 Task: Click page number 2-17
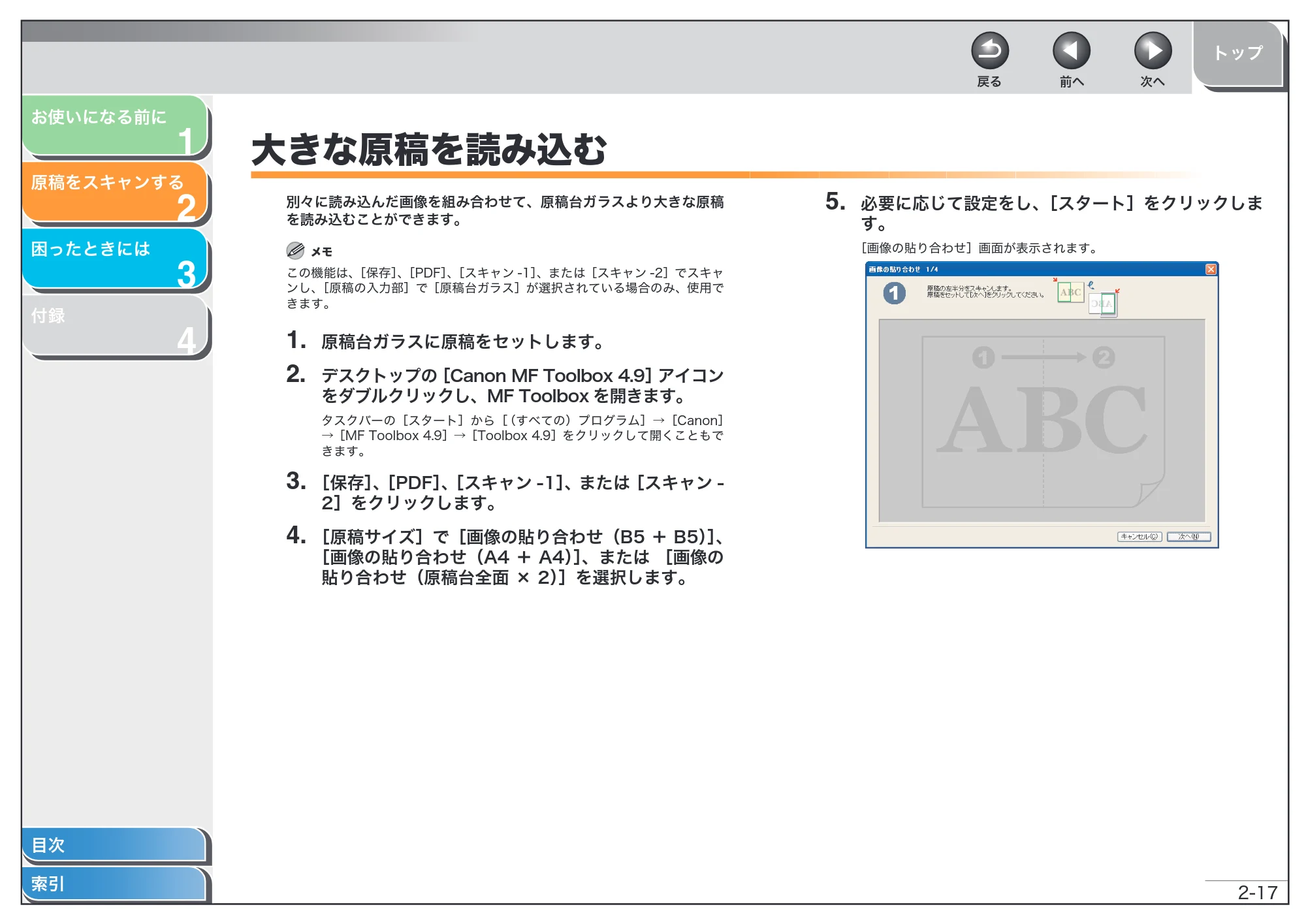pos(1258,893)
